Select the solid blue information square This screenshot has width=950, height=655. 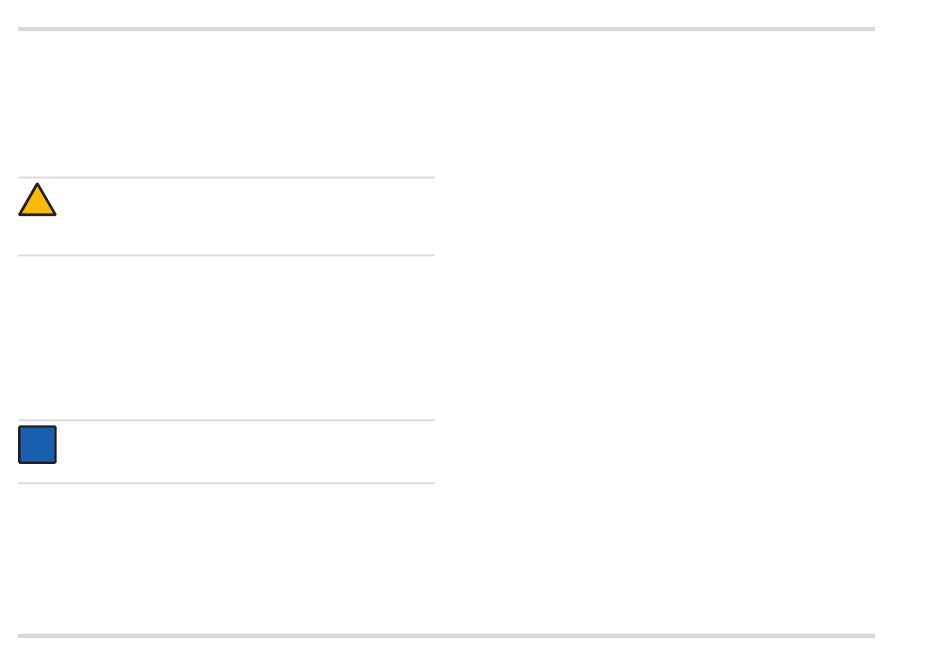pos(38,445)
